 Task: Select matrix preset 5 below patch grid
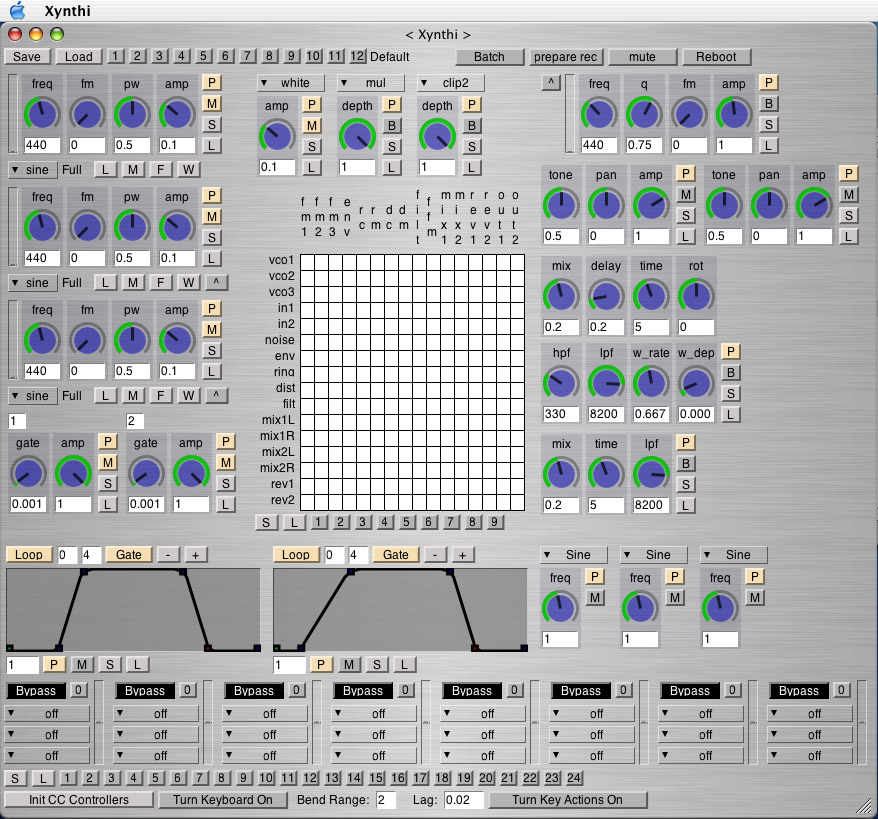pyautogui.click(x=406, y=522)
